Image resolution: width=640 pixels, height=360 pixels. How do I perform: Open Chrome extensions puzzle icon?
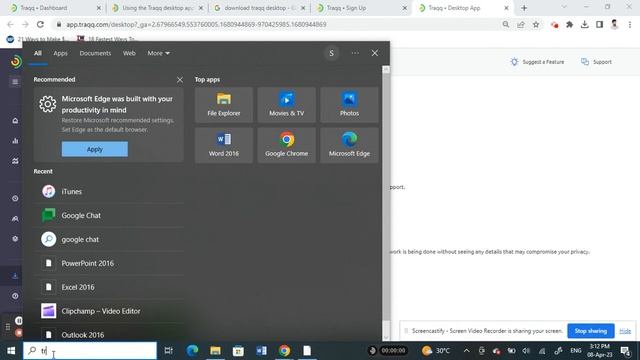click(569, 24)
